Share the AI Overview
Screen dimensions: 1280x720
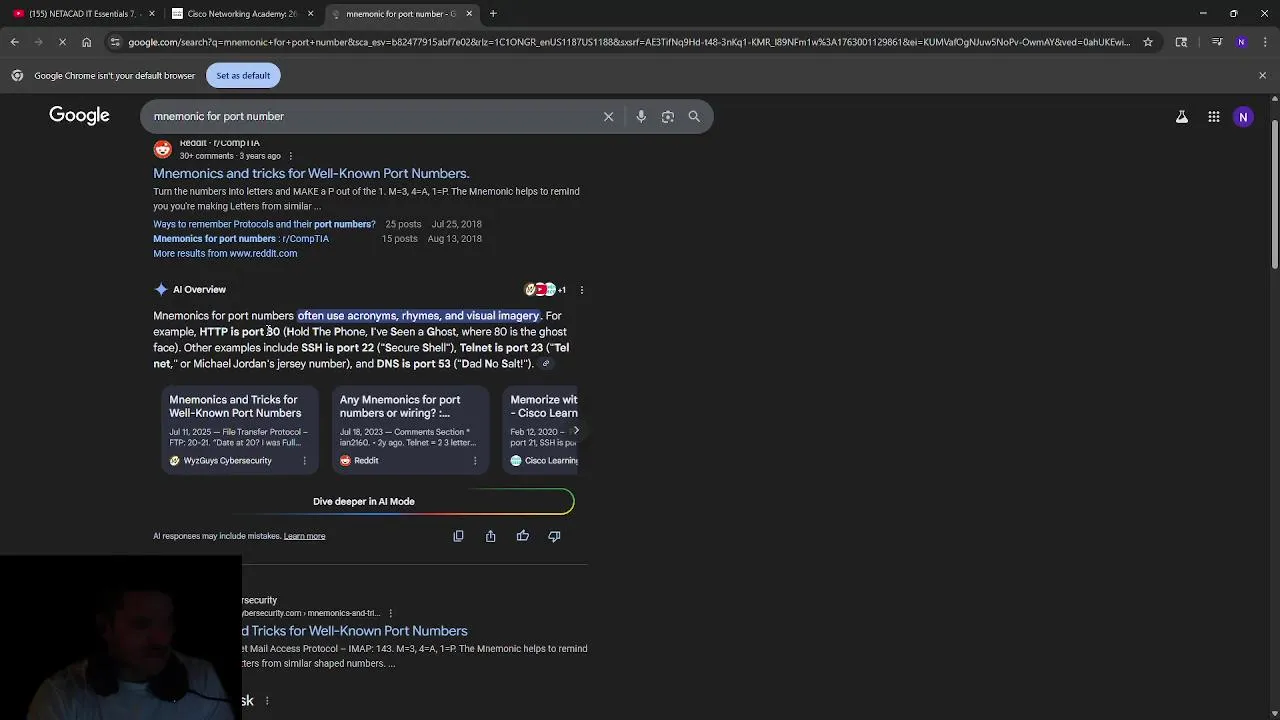(x=490, y=536)
